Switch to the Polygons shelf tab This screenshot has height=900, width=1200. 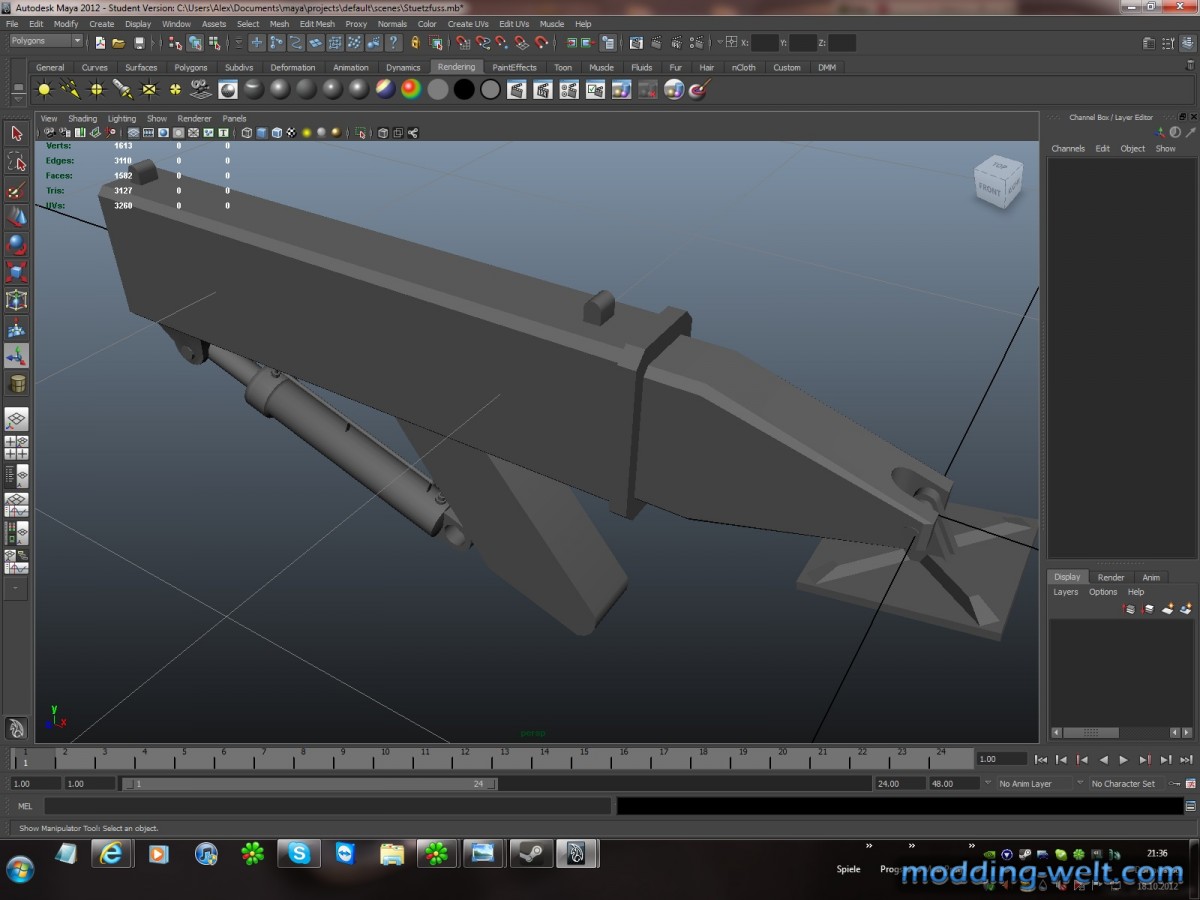click(191, 68)
